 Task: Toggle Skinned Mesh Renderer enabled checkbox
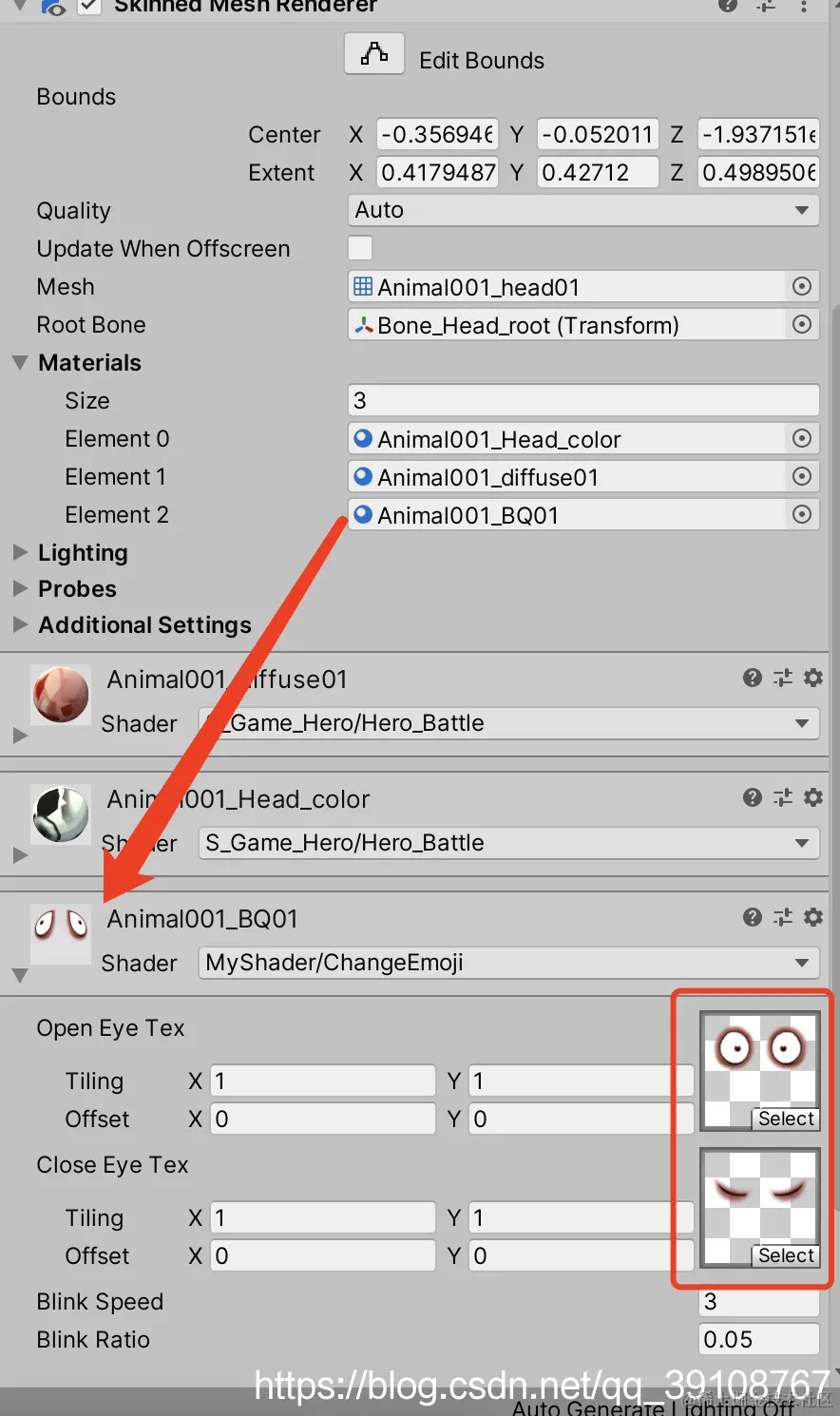[x=89, y=6]
